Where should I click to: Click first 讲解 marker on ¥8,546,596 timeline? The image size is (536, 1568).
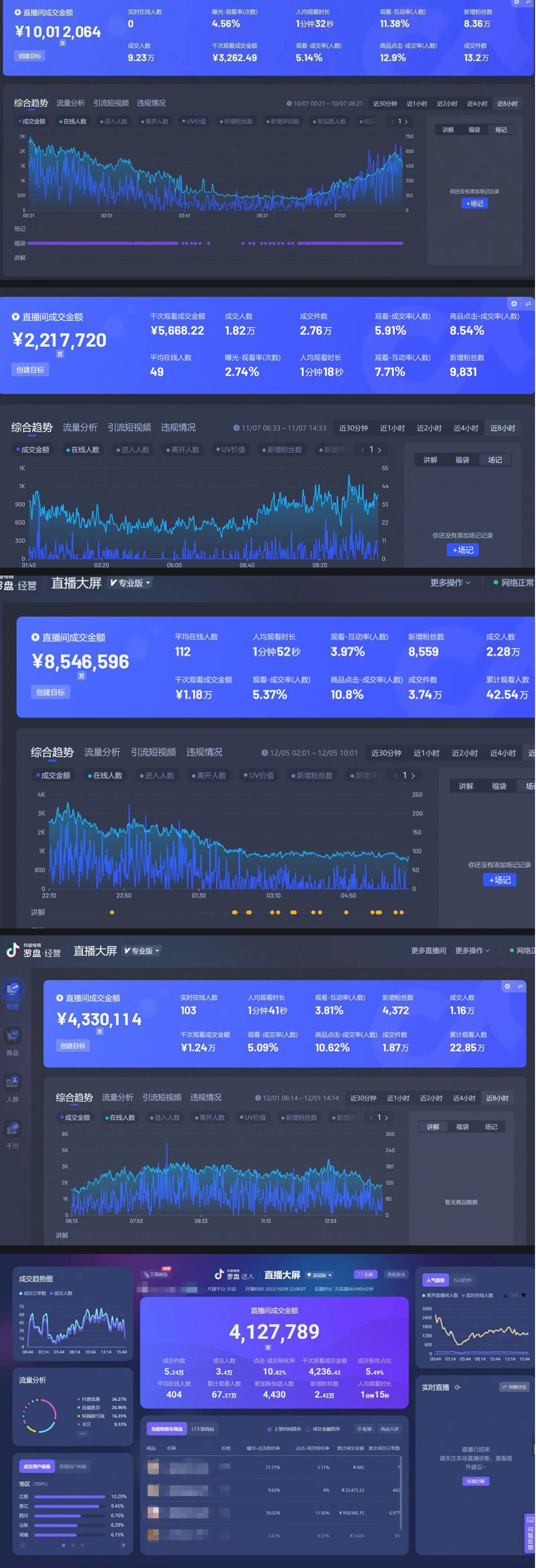point(112,913)
